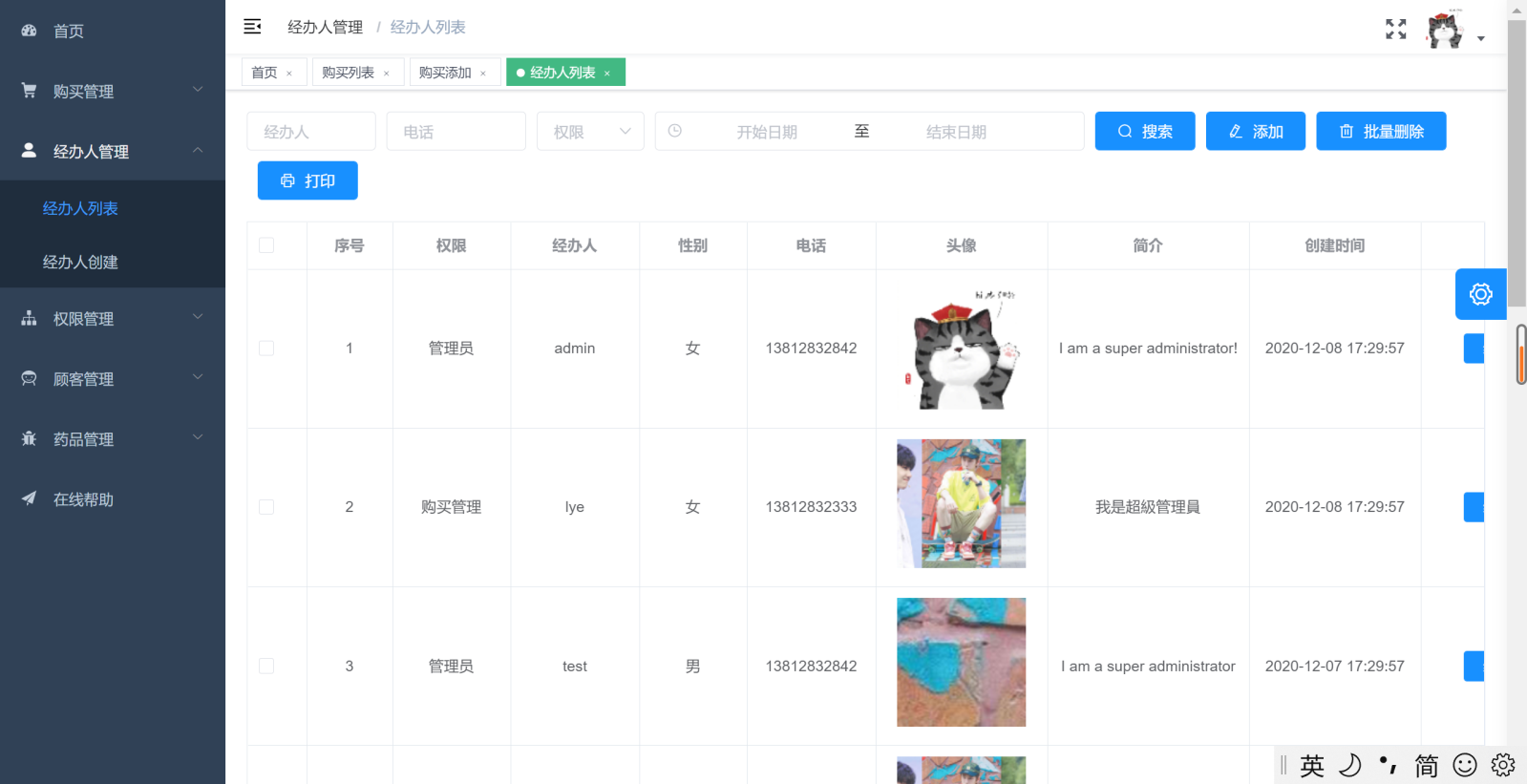Click the person icon beside 经办人管理
The height and width of the screenshot is (784, 1527).
point(29,151)
